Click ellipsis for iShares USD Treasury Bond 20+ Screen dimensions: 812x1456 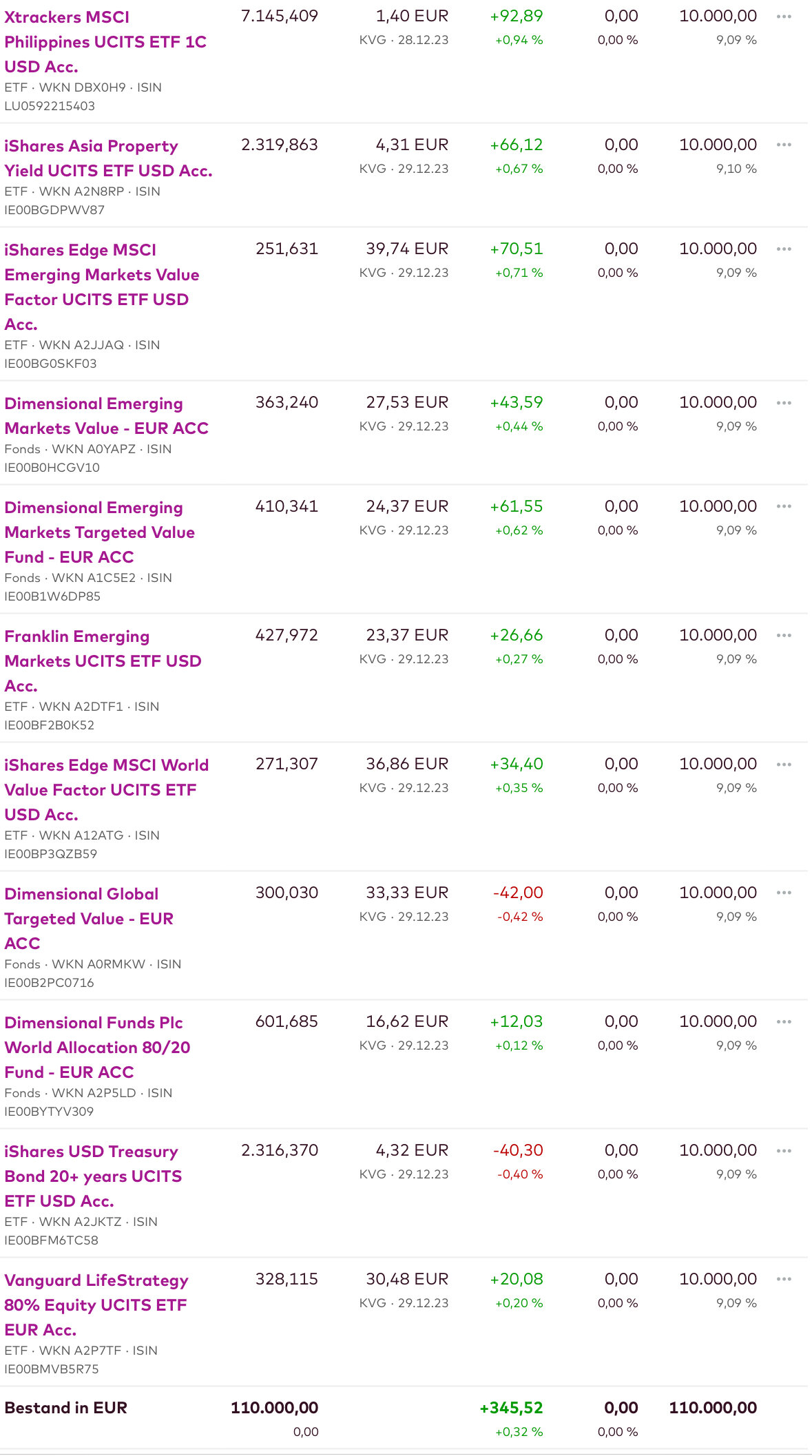tap(783, 1151)
